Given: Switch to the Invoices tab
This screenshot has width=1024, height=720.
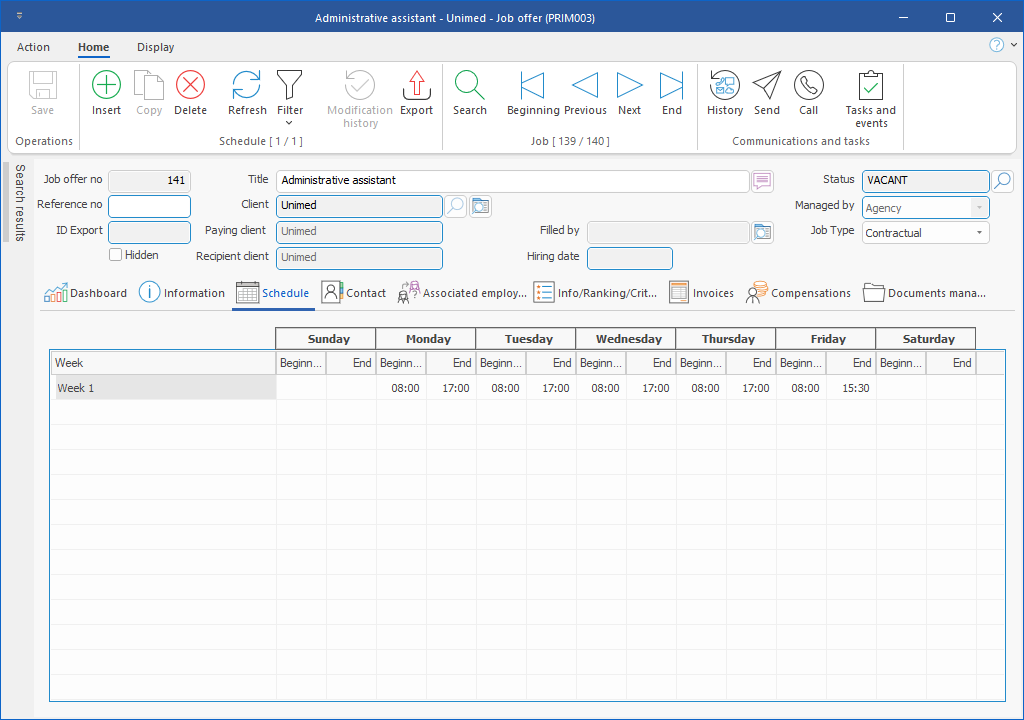Looking at the screenshot, I should click(702, 293).
